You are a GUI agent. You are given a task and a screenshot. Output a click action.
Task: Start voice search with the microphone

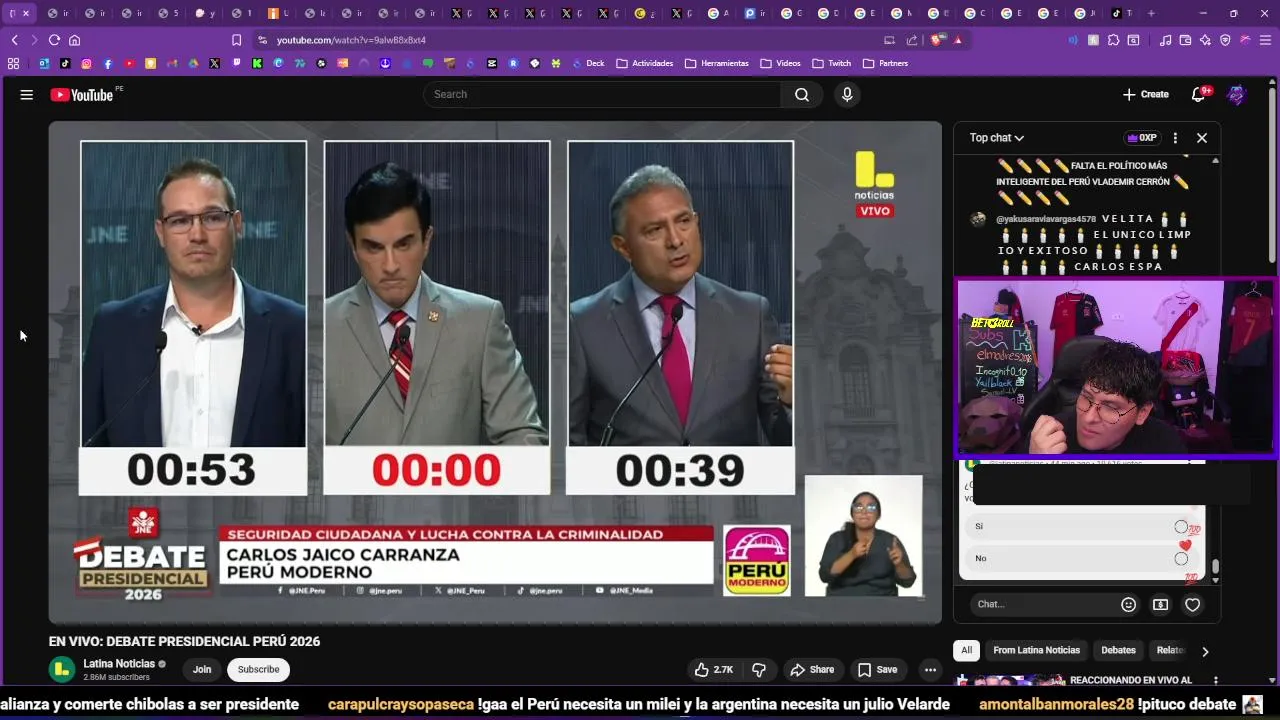[847, 94]
